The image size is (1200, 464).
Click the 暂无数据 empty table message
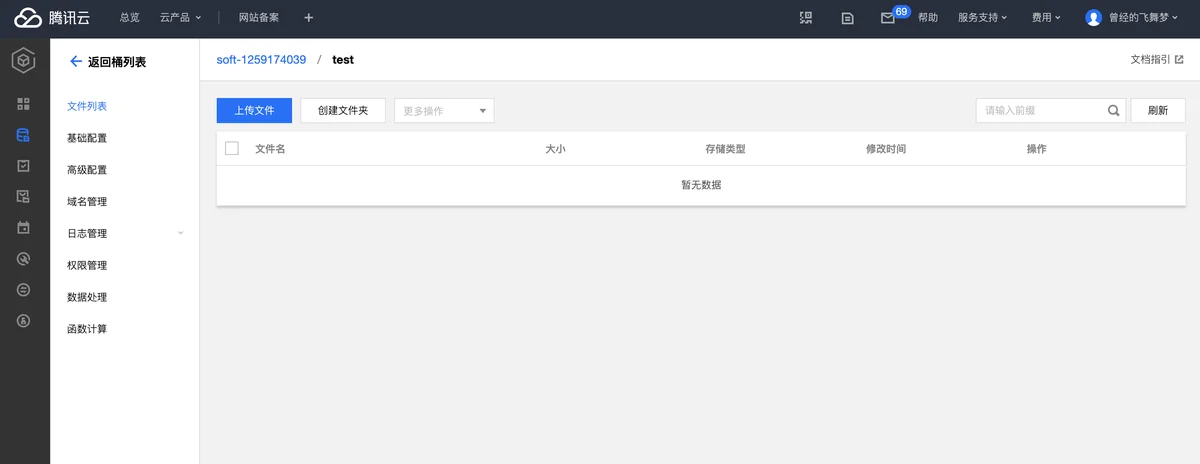pyautogui.click(x=701, y=185)
